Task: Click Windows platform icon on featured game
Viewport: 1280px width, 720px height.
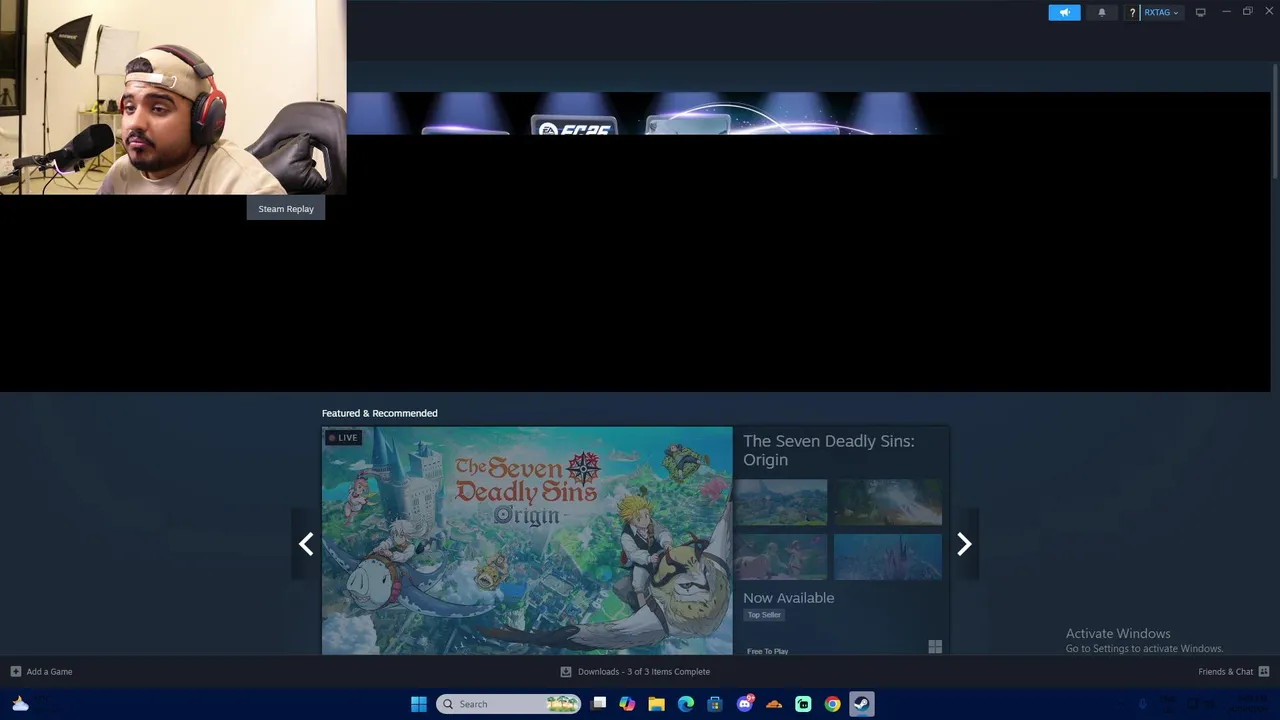Action: point(935,647)
